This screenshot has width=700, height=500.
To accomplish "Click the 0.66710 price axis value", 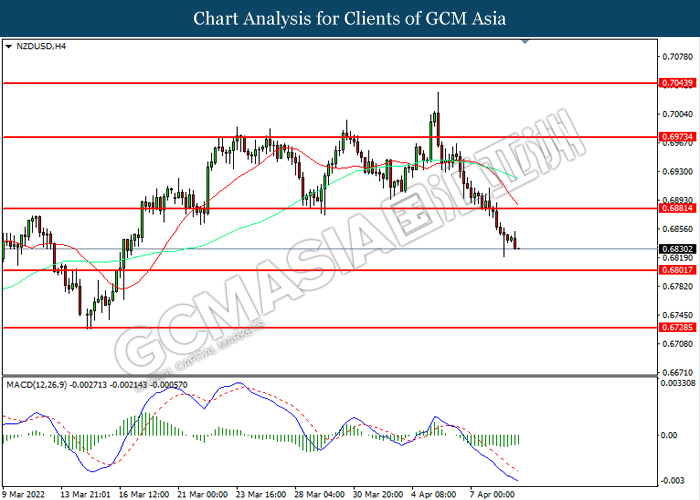I will [x=677, y=372].
